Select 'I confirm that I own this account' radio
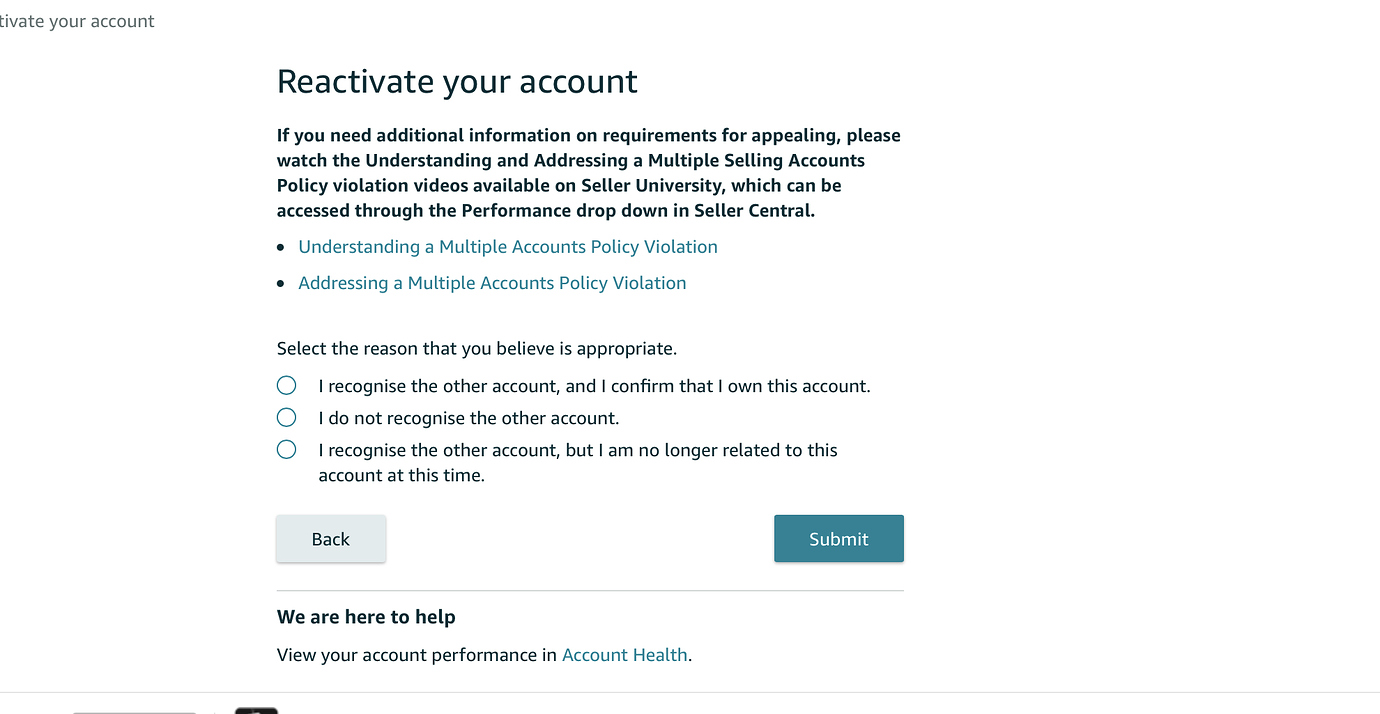Image resolution: width=1380 pixels, height=714 pixels. point(287,385)
